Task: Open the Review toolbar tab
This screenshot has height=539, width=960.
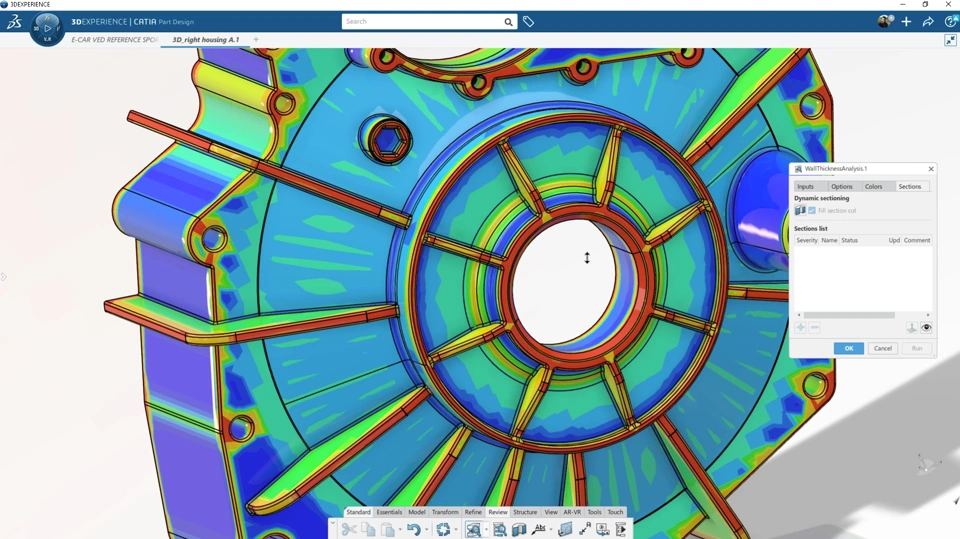Action: pos(498,512)
